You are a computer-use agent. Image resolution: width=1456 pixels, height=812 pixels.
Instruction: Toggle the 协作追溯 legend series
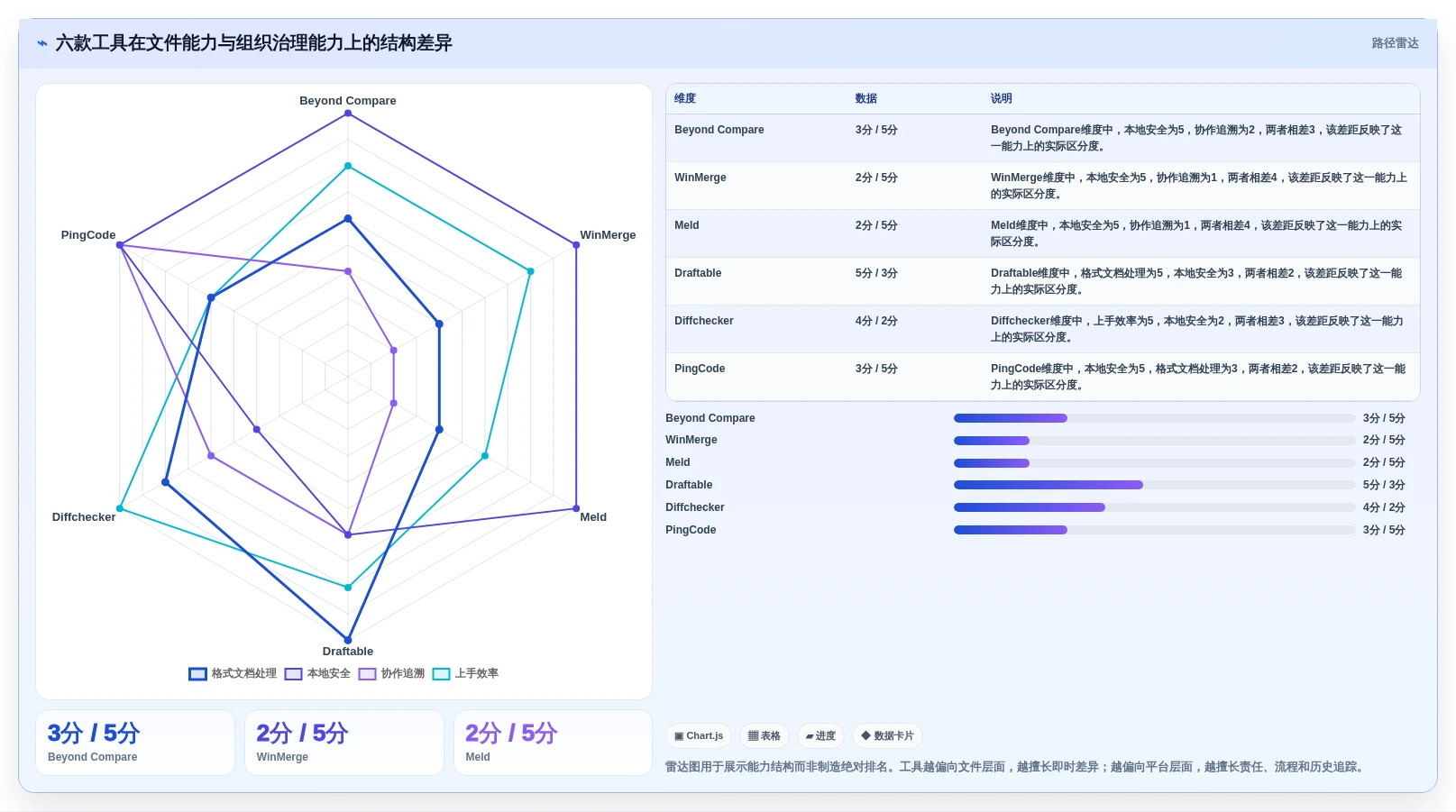[x=391, y=673]
